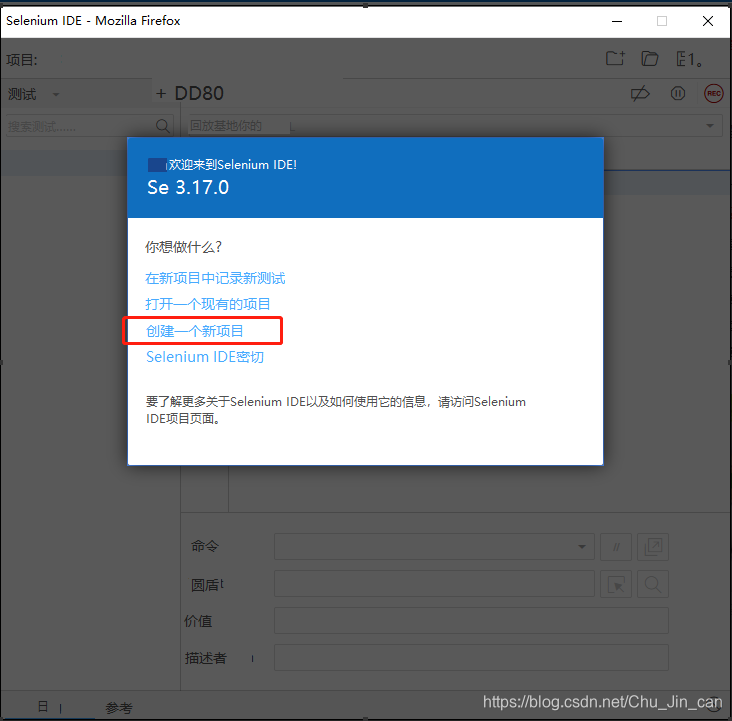Click the disable breakpoints icon

click(x=640, y=93)
